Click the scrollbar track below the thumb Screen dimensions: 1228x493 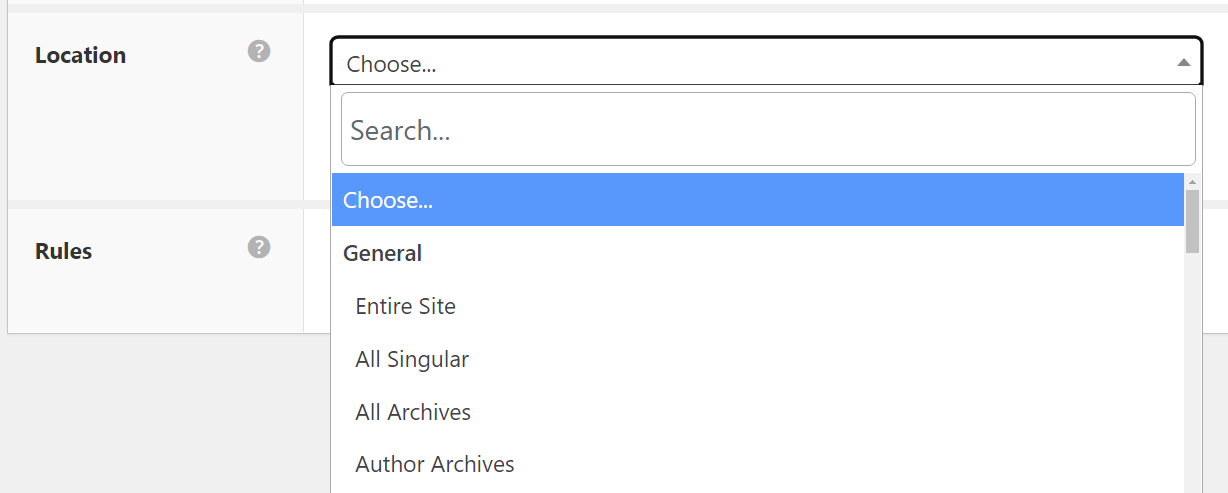tap(1192, 380)
